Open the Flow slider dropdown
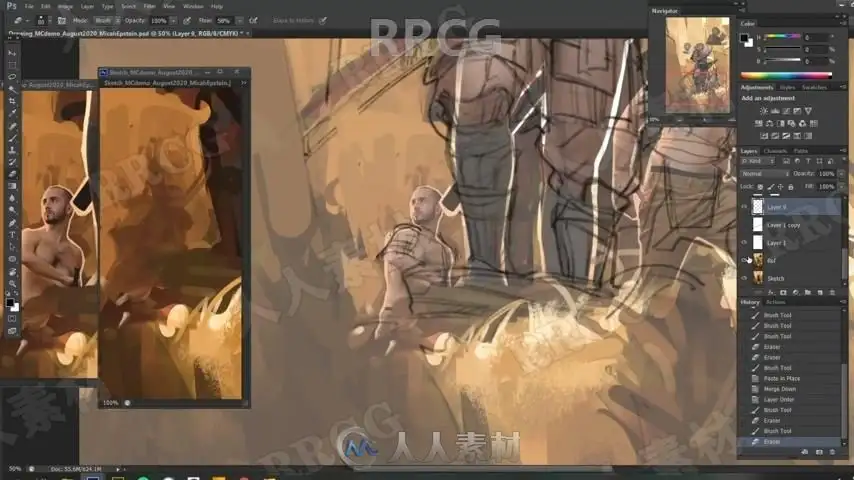 (x=239, y=21)
